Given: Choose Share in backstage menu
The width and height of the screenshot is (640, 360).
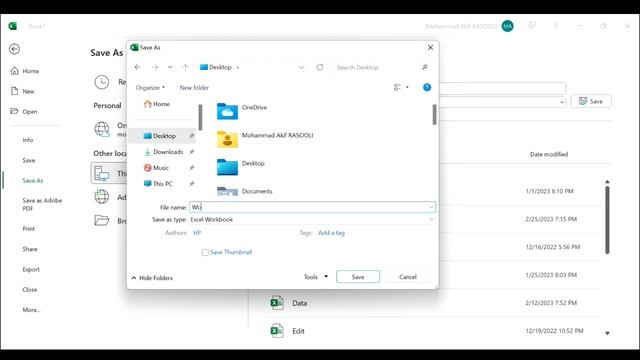Looking at the screenshot, I should coord(30,249).
